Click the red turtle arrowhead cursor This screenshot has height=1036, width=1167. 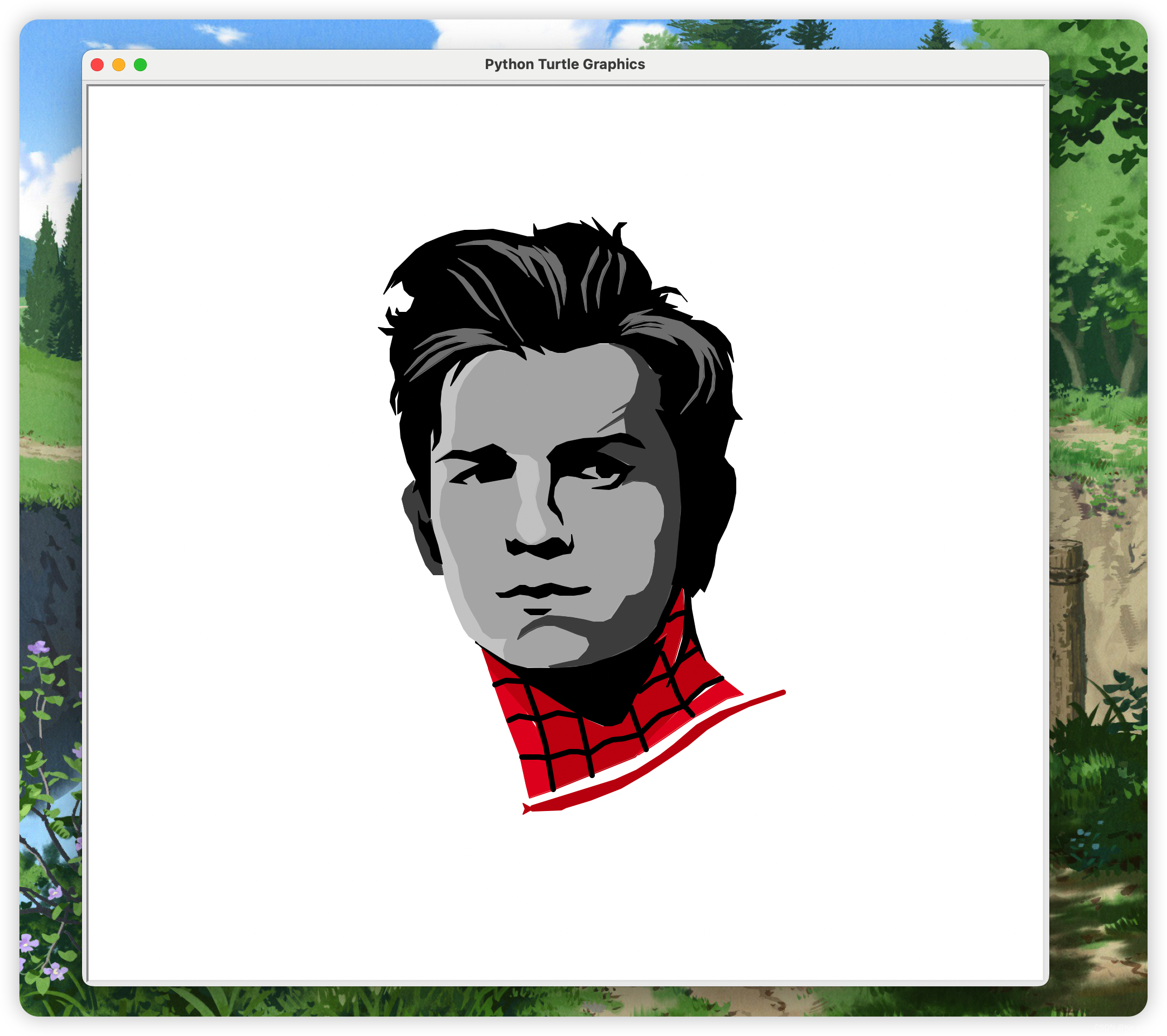pos(526,808)
